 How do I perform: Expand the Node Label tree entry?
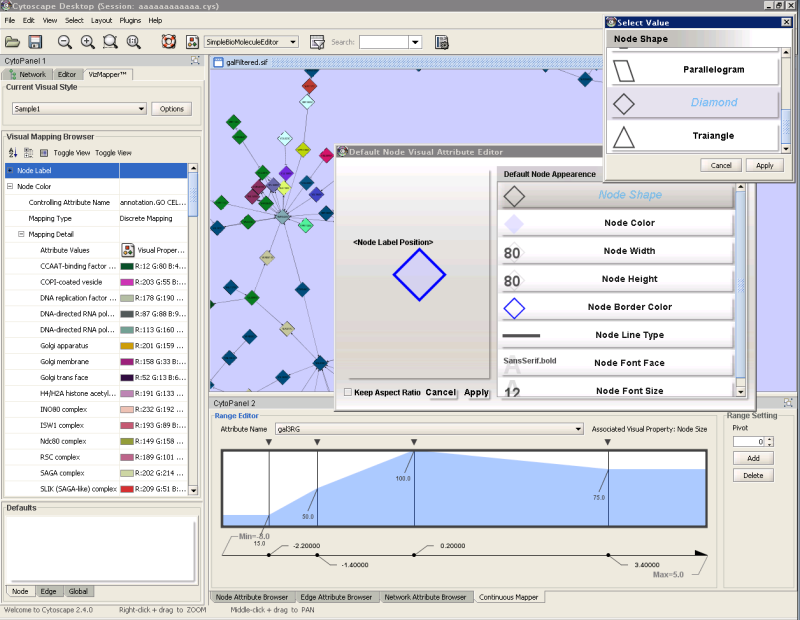(x=10, y=171)
